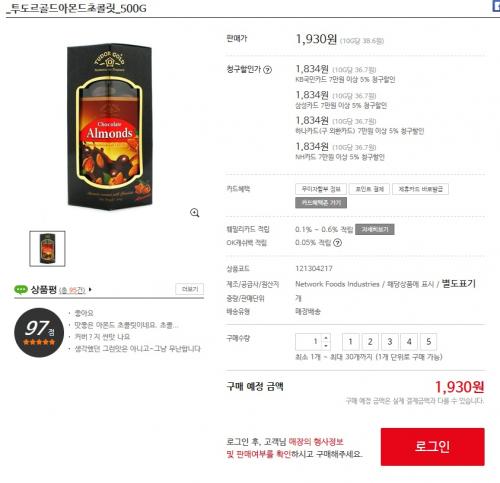Click the red 로그인 button

[x=433, y=447]
